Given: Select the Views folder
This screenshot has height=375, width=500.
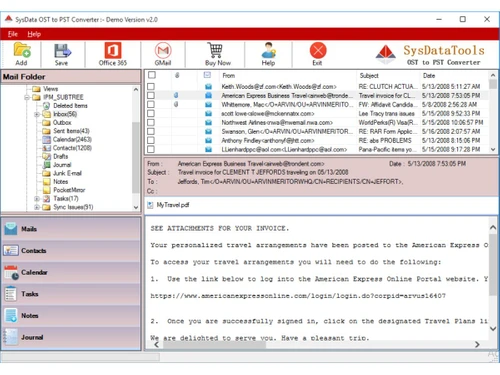Looking at the screenshot, I should pyautogui.click(x=50, y=89).
